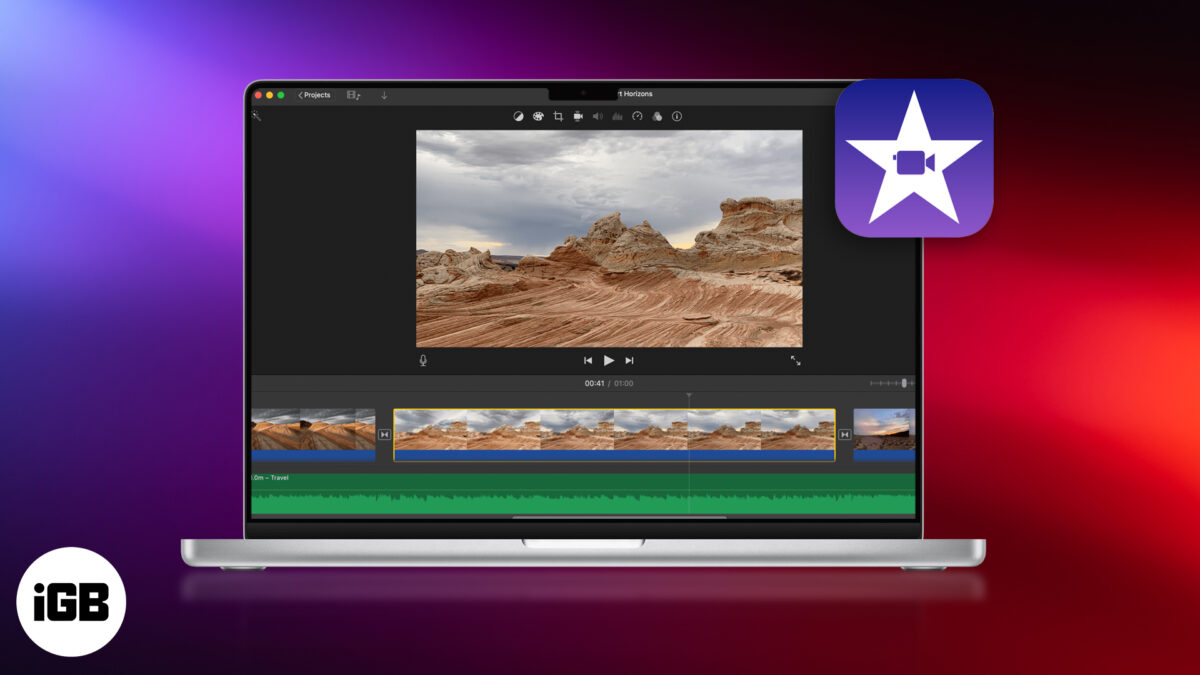Click the Horizons project title
This screenshot has width=1200, height=675.
pyautogui.click(x=637, y=93)
